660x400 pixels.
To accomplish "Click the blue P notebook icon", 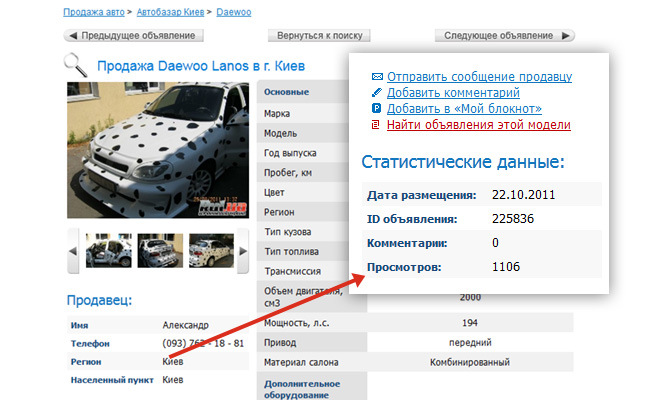I will [376, 108].
